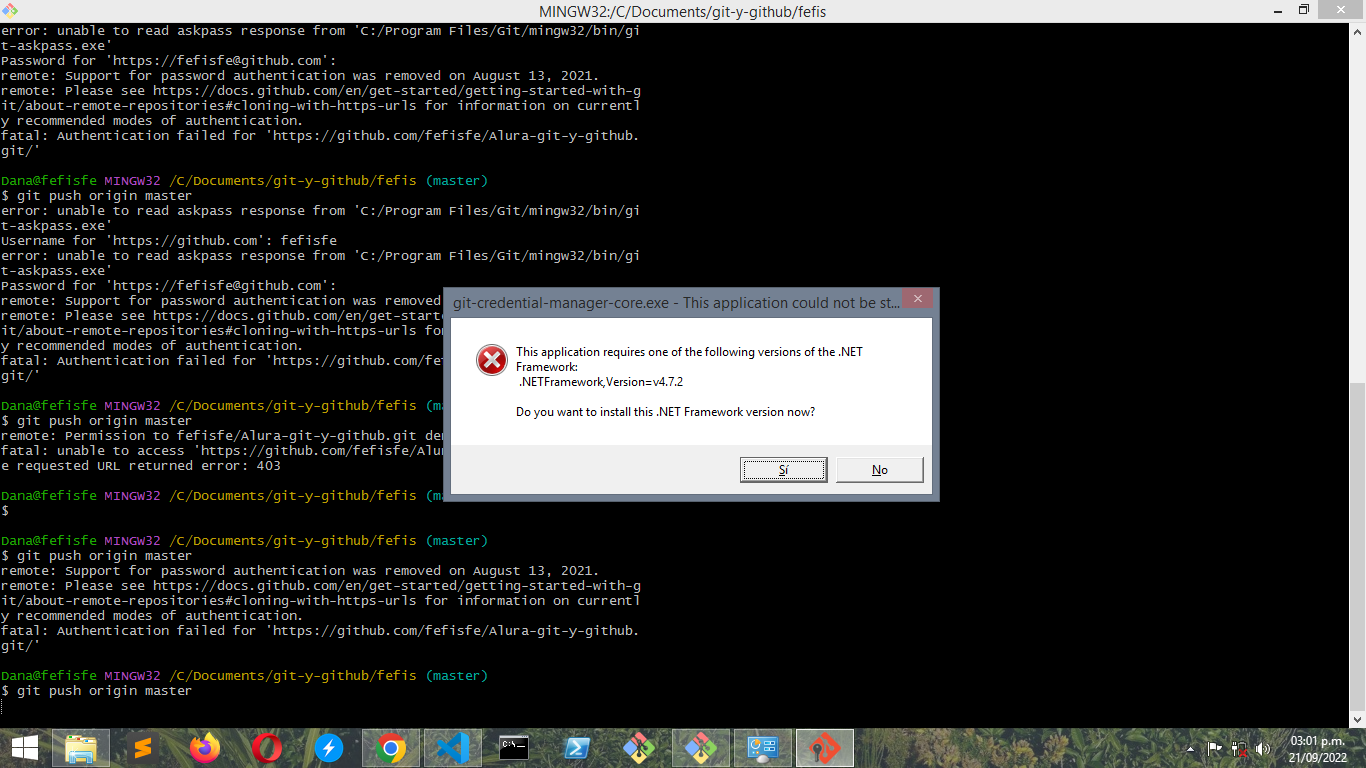
Task: Show hidden system tray icons
Action: point(1190,748)
